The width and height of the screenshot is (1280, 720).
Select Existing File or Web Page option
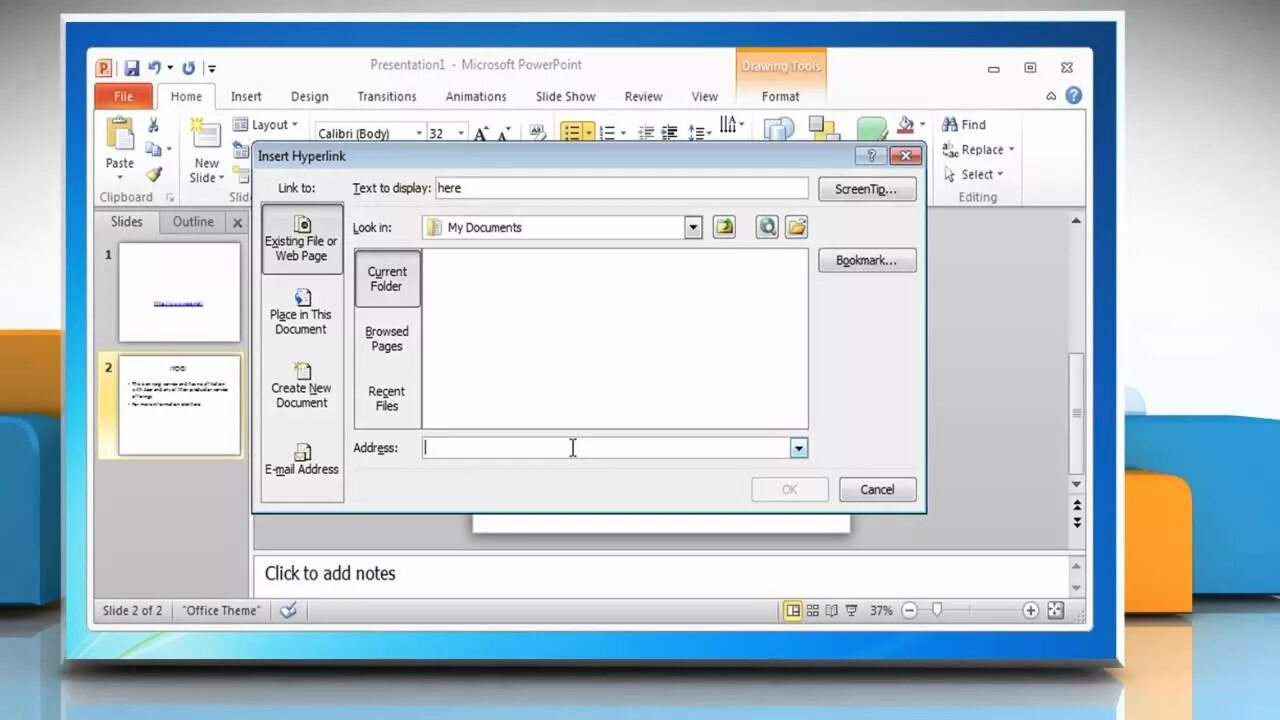pos(302,239)
